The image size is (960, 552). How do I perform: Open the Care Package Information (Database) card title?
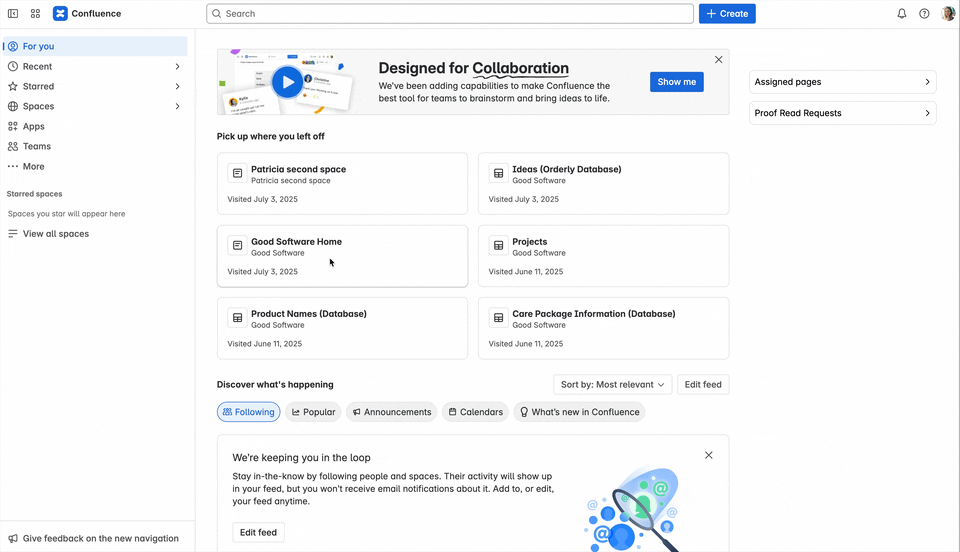(x=594, y=313)
